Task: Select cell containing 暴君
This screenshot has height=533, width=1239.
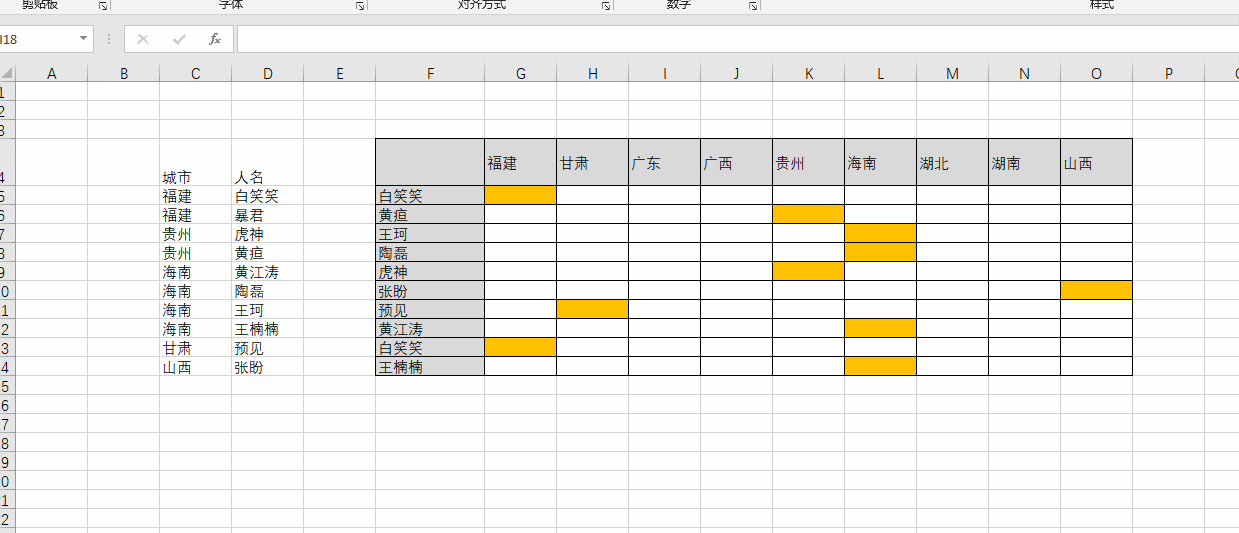Action: coord(267,215)
